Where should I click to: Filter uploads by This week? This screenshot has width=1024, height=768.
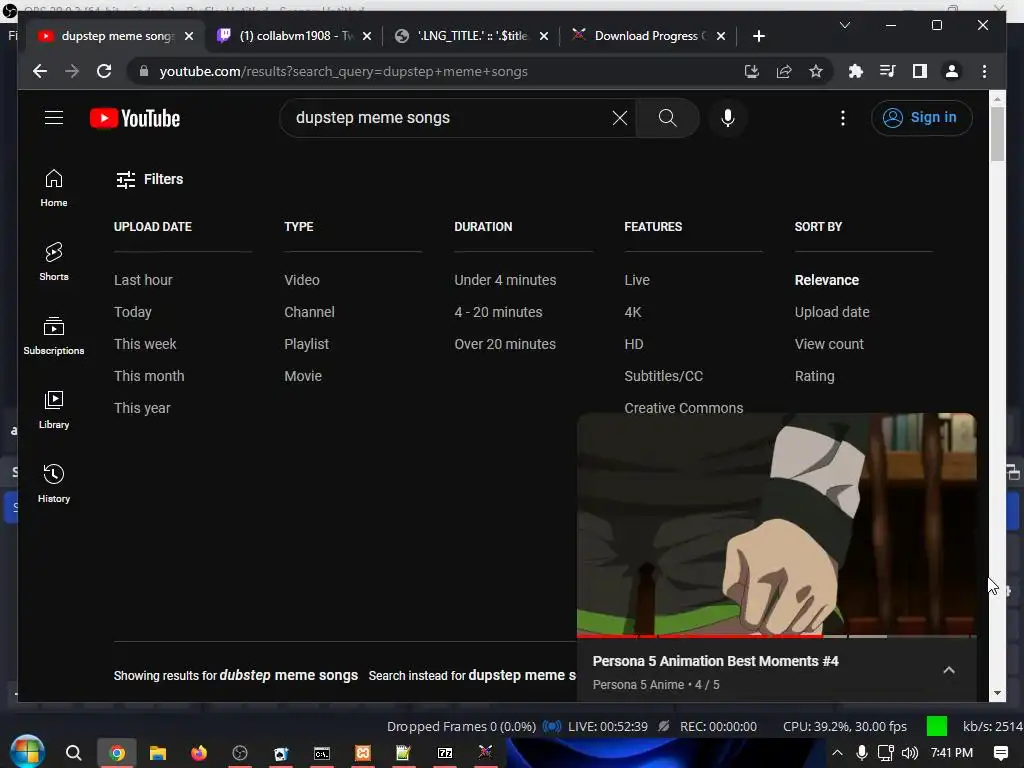pos(145,344)
